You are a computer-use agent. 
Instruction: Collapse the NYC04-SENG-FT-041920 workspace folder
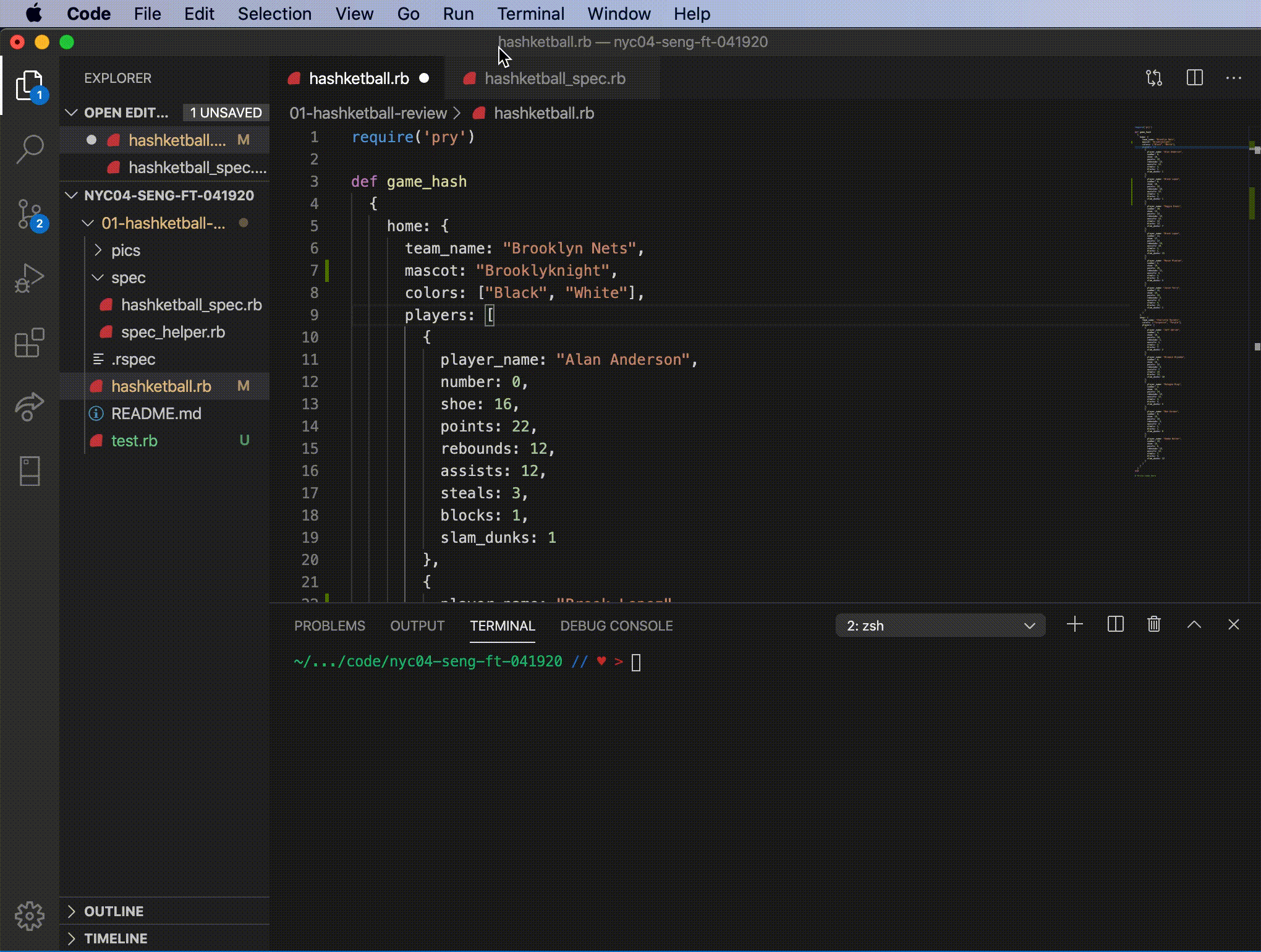71,195
